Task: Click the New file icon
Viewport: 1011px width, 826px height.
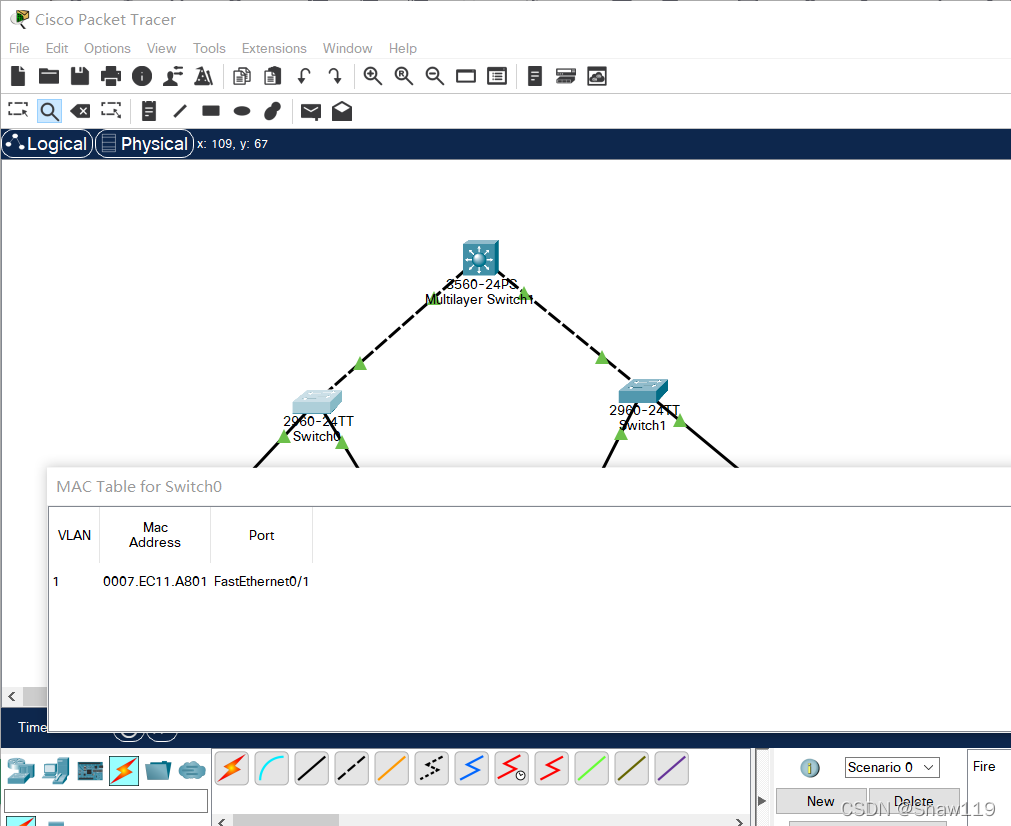Action: 18,76
